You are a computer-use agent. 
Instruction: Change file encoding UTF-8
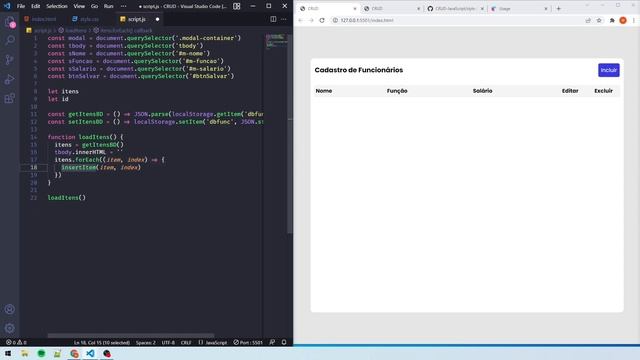click(x=168, y=342)
